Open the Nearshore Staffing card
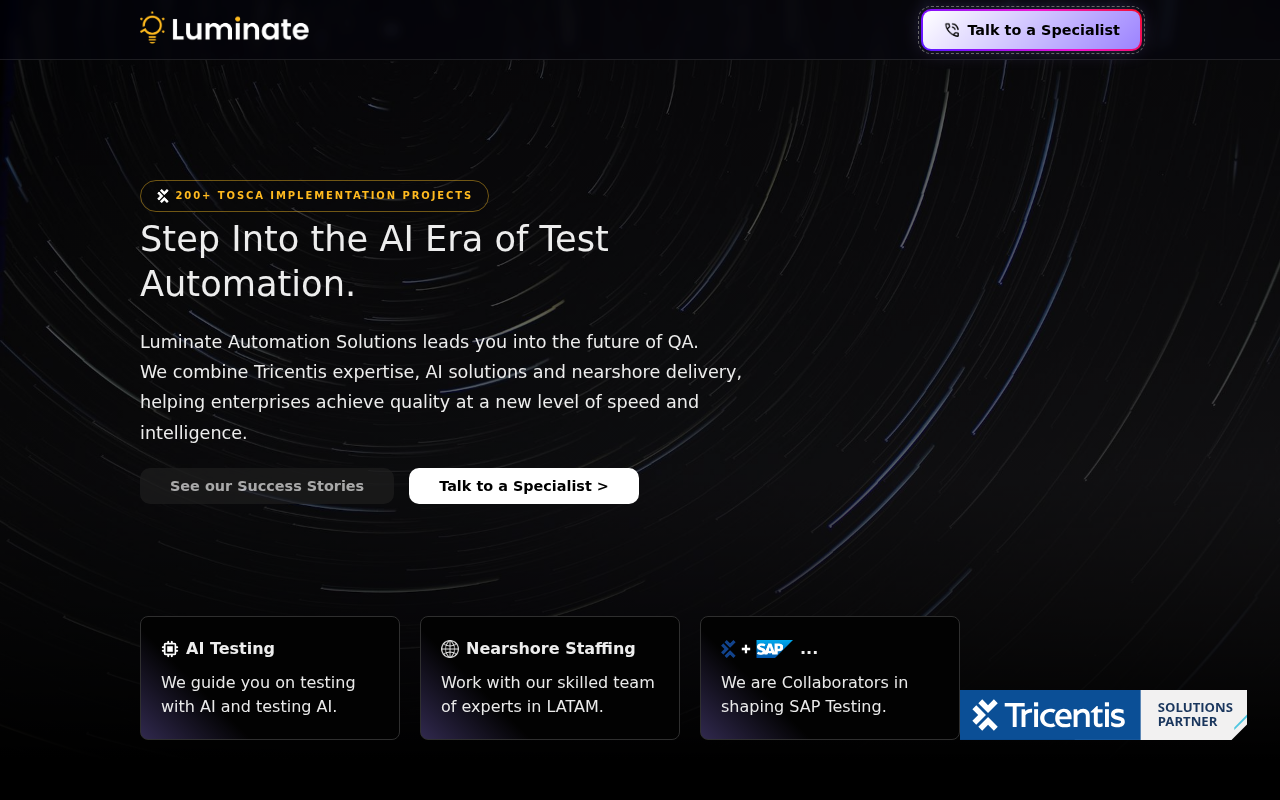 550,678
